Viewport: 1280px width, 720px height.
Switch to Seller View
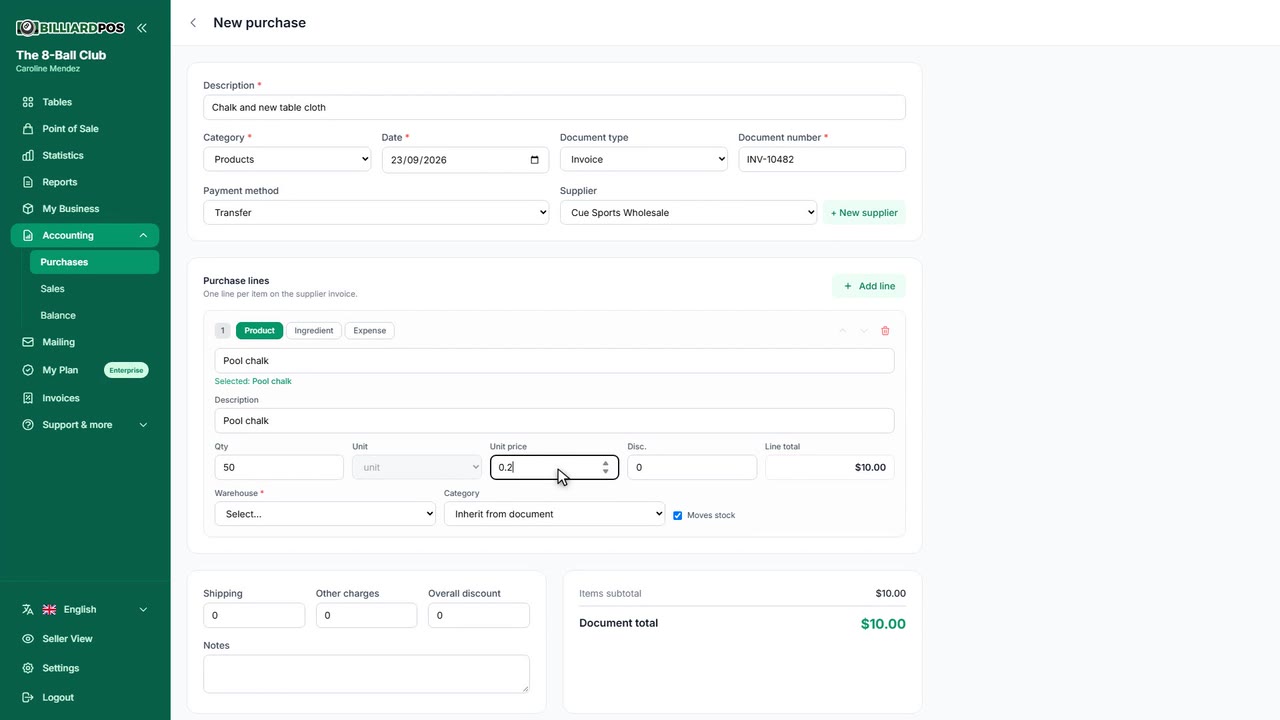pyautogui.click(x=85, y=639)
